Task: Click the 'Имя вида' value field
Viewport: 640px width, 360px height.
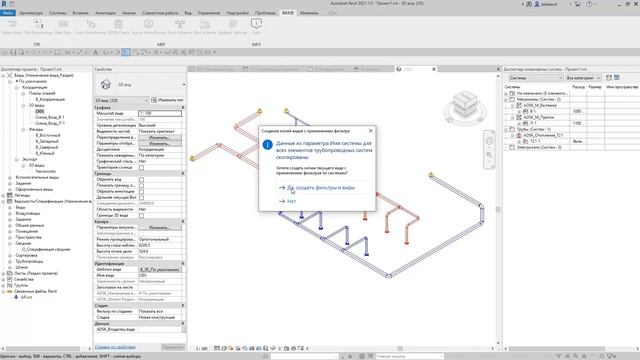Action: 160,276
